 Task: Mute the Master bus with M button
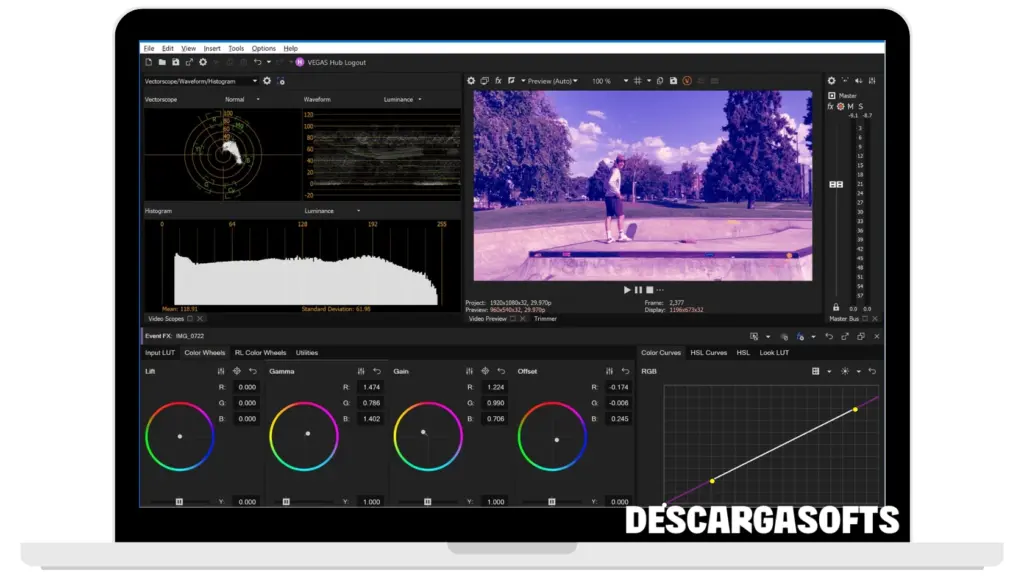(x=851, y=106)
